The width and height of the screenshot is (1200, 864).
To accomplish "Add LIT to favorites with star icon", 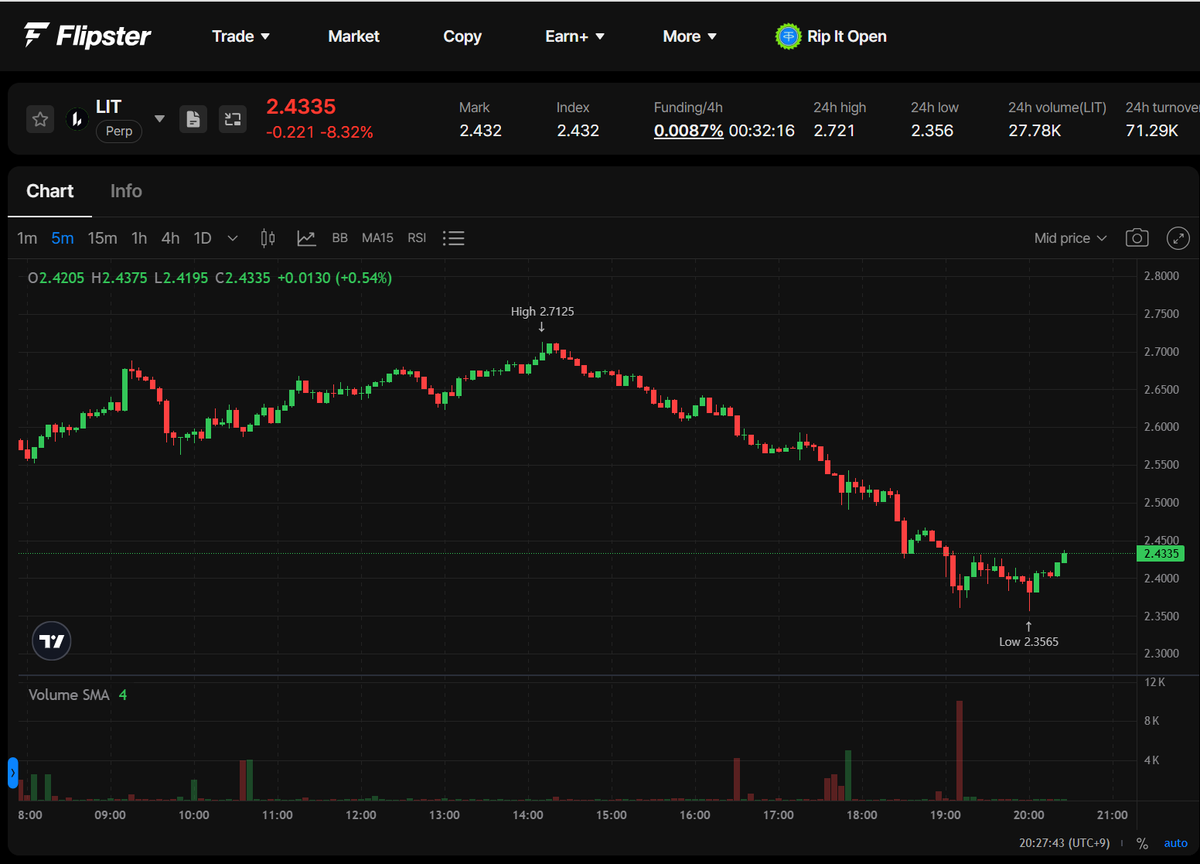I will coord(40,120).
